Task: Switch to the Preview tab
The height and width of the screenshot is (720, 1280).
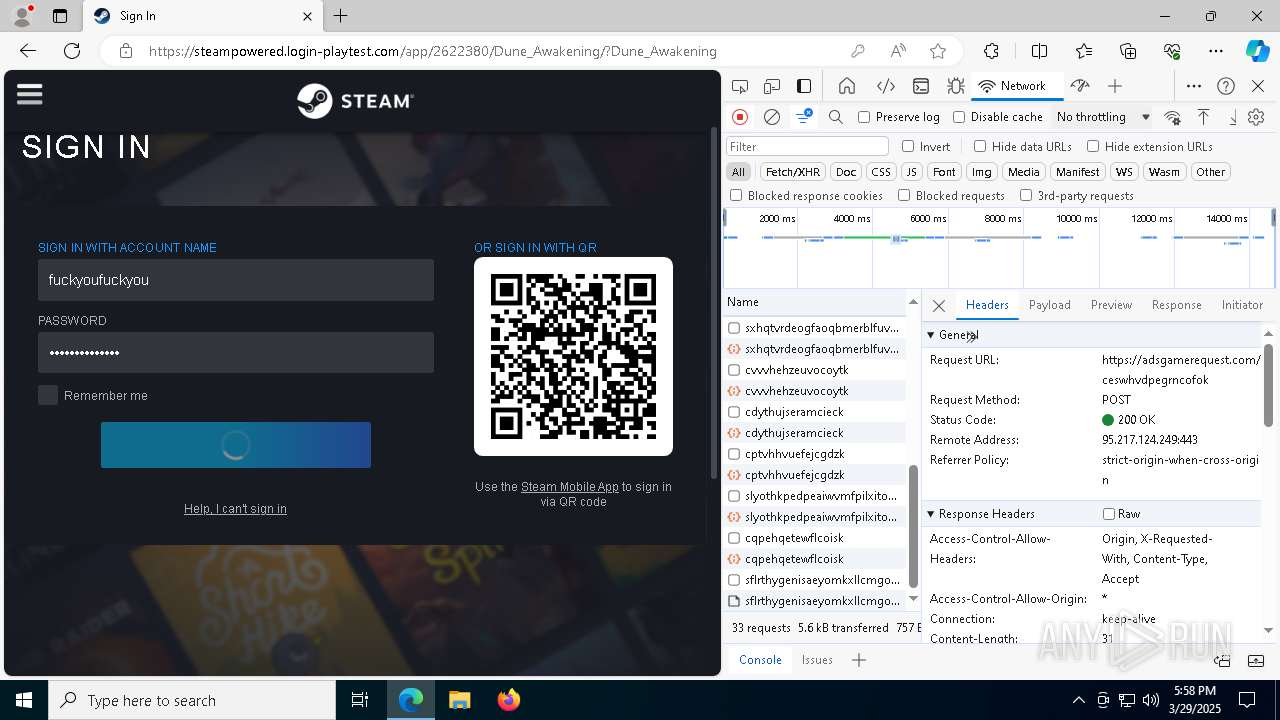Action: tap(1111, 305)
